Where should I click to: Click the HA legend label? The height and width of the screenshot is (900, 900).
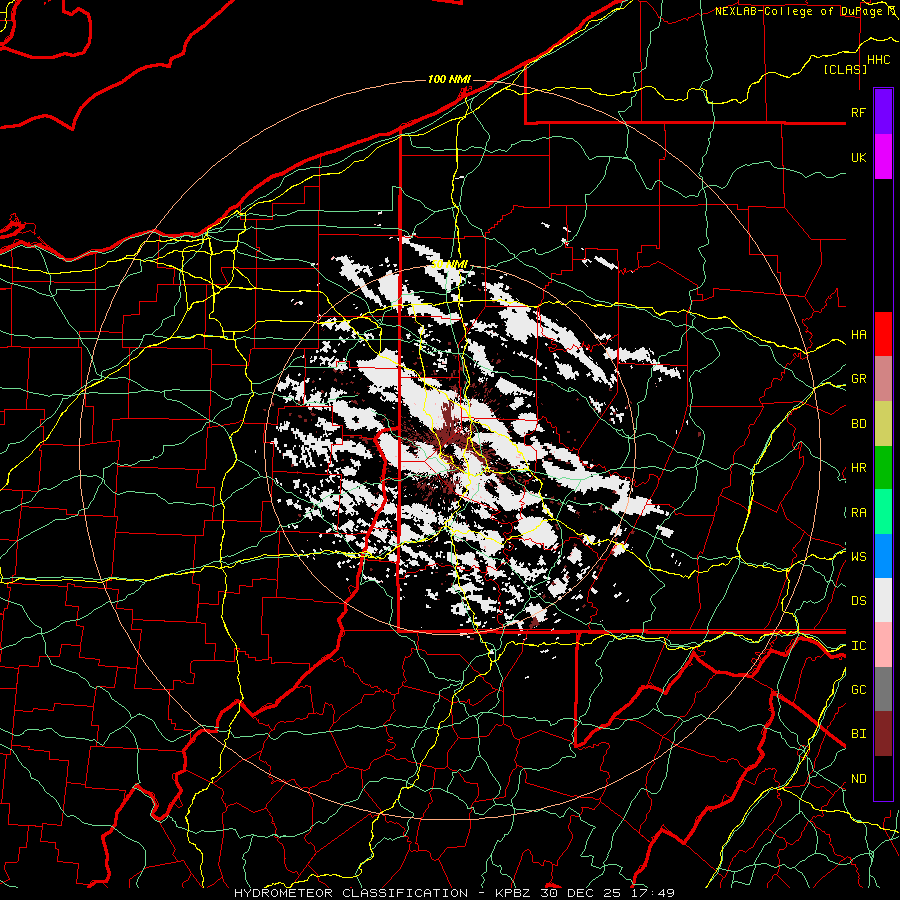pyautogui.click(x=858, y=334)
